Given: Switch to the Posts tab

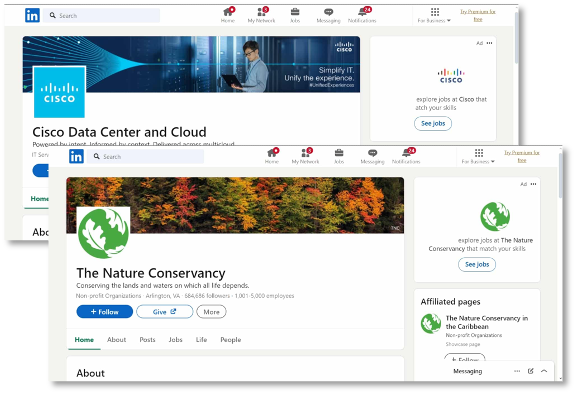Looking at the screenshot, I should (x=147, y=340).
